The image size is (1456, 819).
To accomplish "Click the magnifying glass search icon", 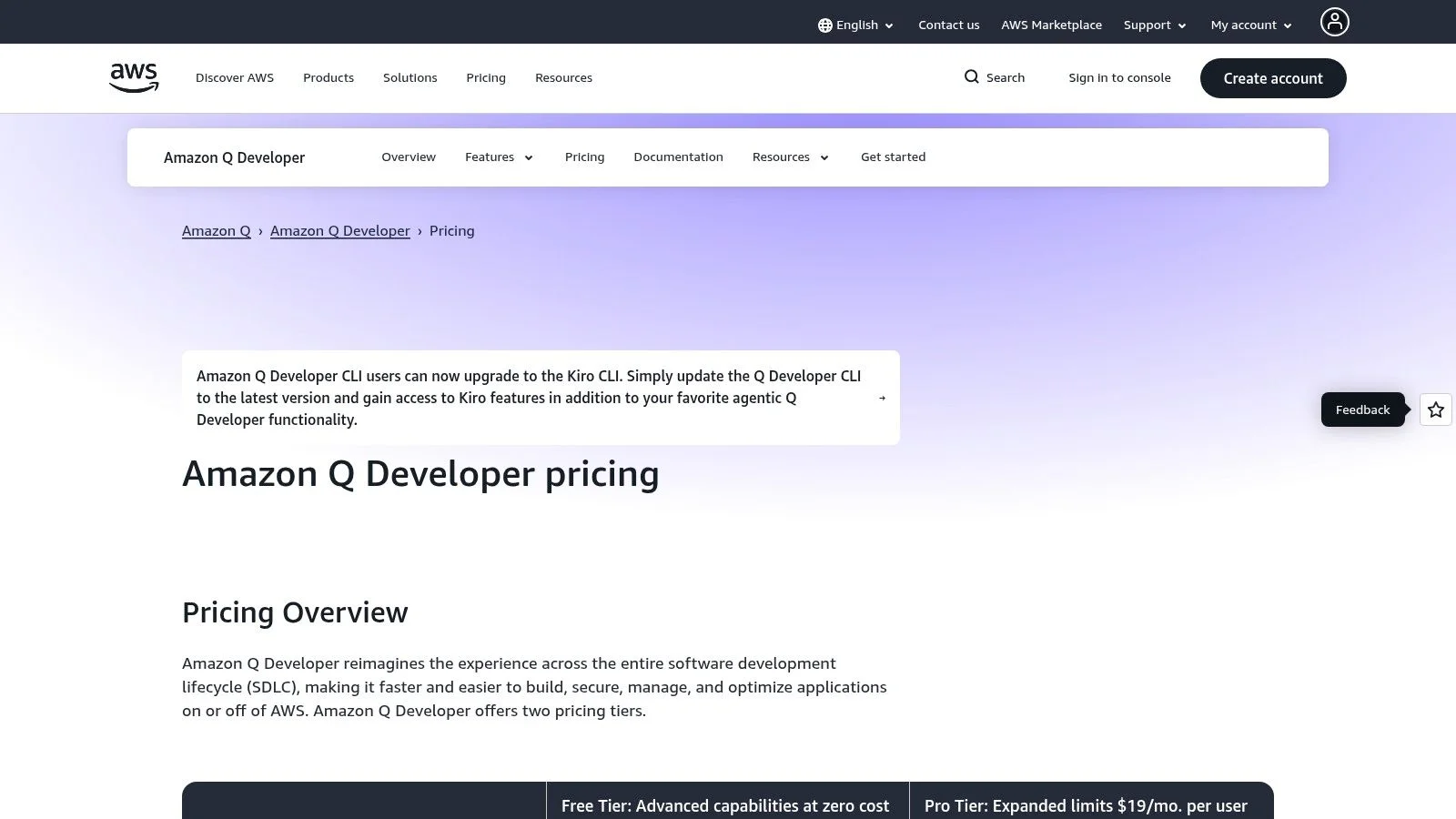I will (x=972, y=77).
